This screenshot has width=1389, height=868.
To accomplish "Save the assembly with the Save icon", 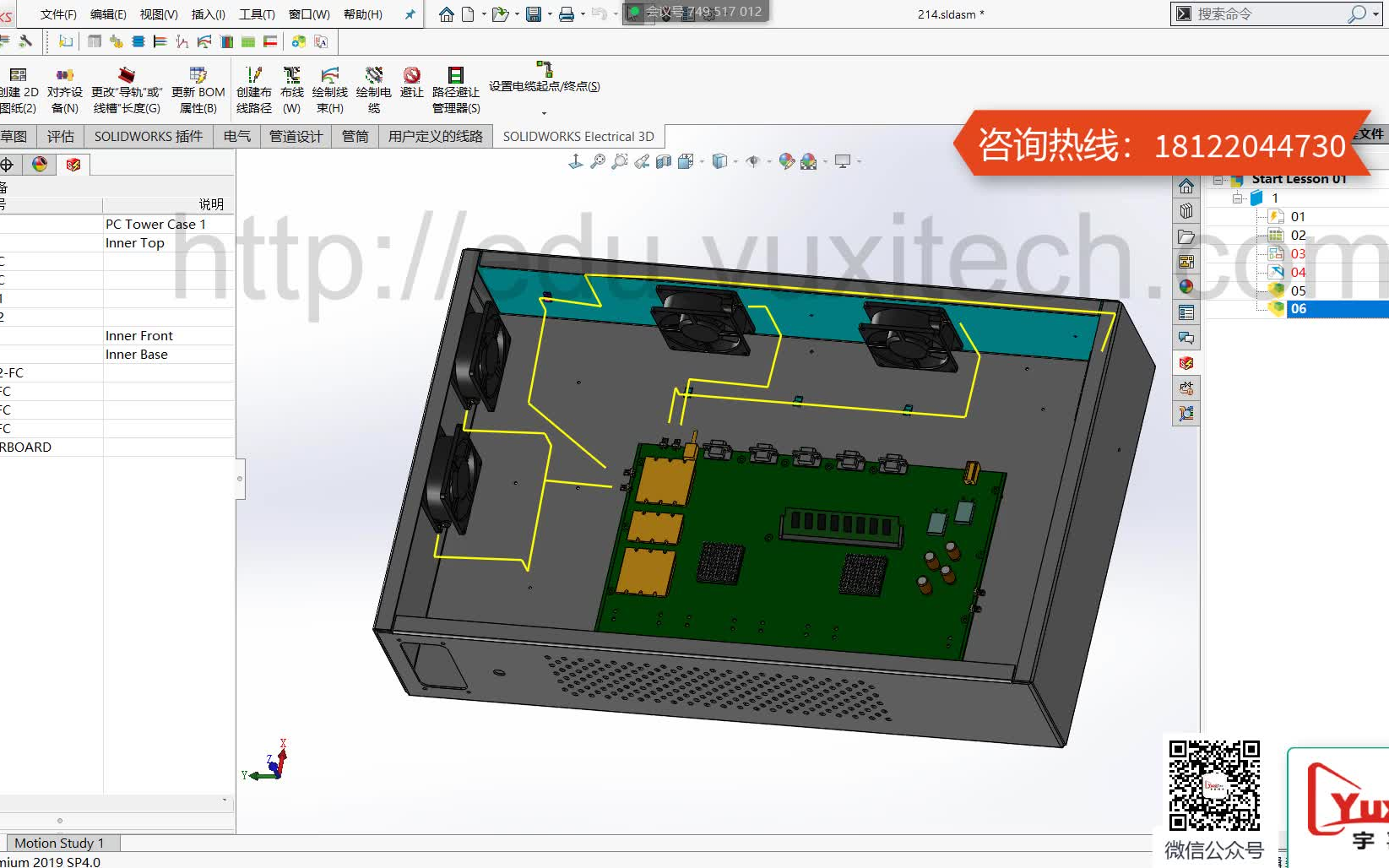I will [x=534, y=14].
